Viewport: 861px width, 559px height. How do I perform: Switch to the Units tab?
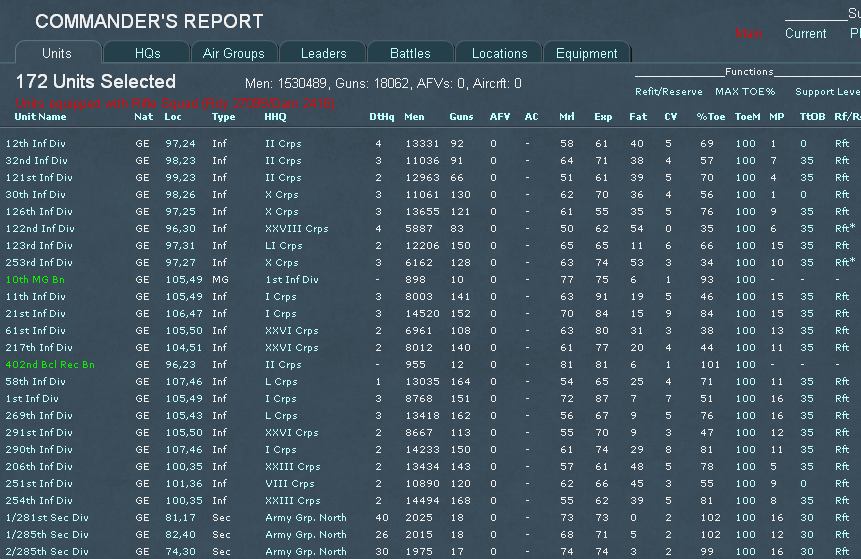click(57, 53)
